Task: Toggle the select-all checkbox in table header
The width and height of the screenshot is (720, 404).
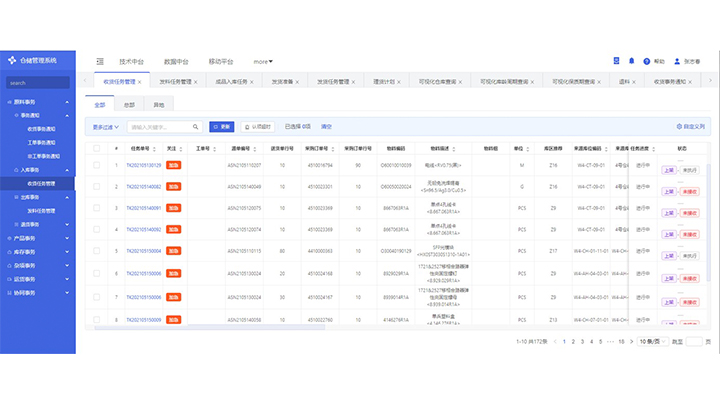Action: (97, 148)
